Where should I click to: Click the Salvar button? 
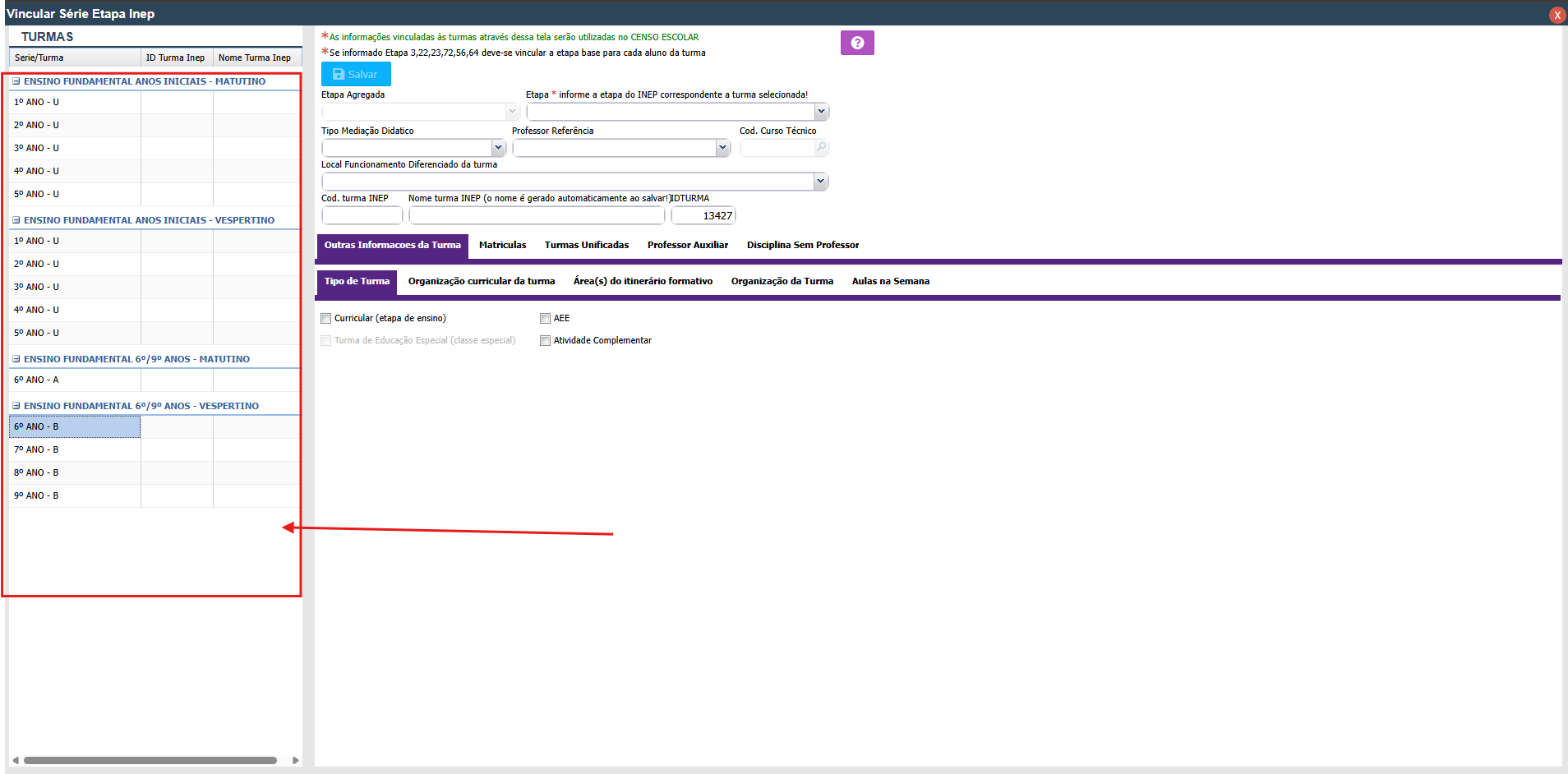coord(356,74)
